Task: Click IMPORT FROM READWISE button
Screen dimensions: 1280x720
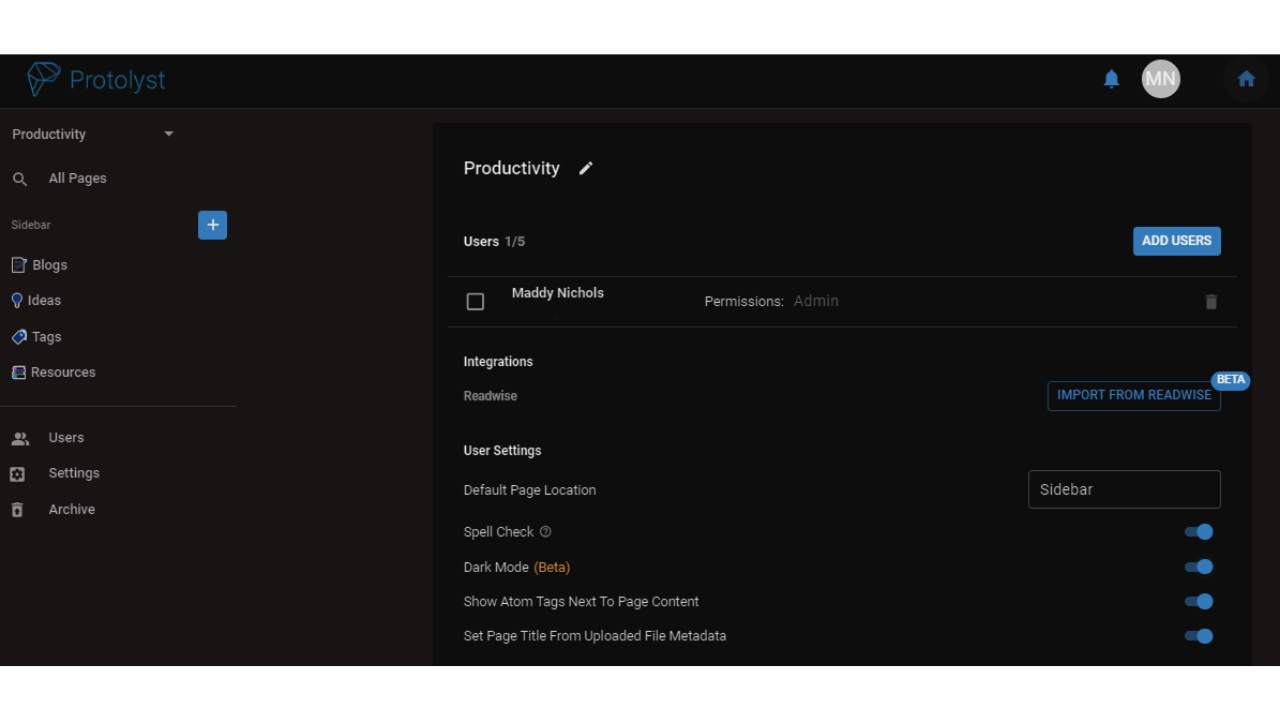Action: pos(1133,395)
